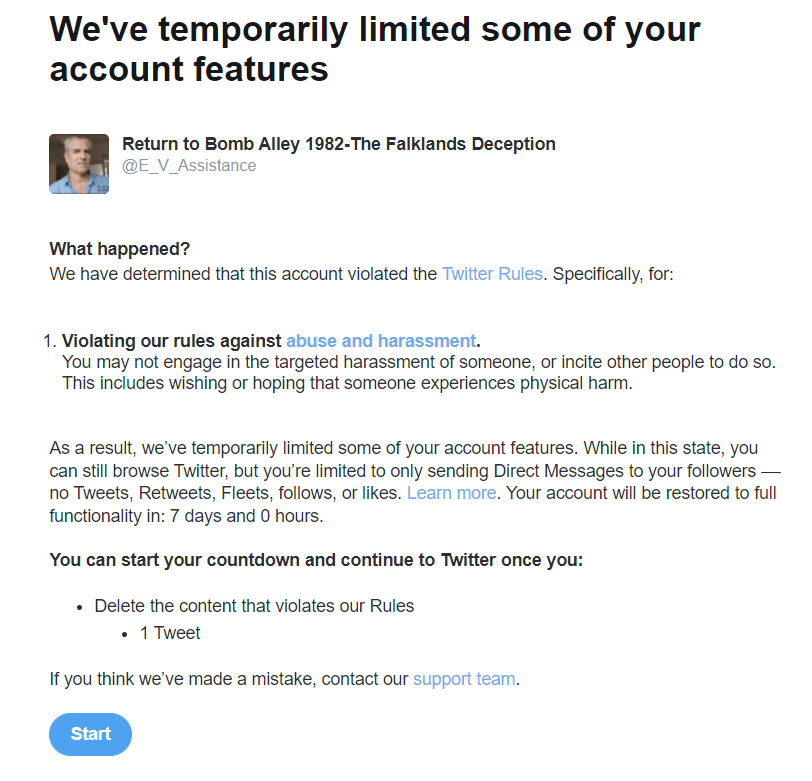Click the We have determined sentence text

243,273
